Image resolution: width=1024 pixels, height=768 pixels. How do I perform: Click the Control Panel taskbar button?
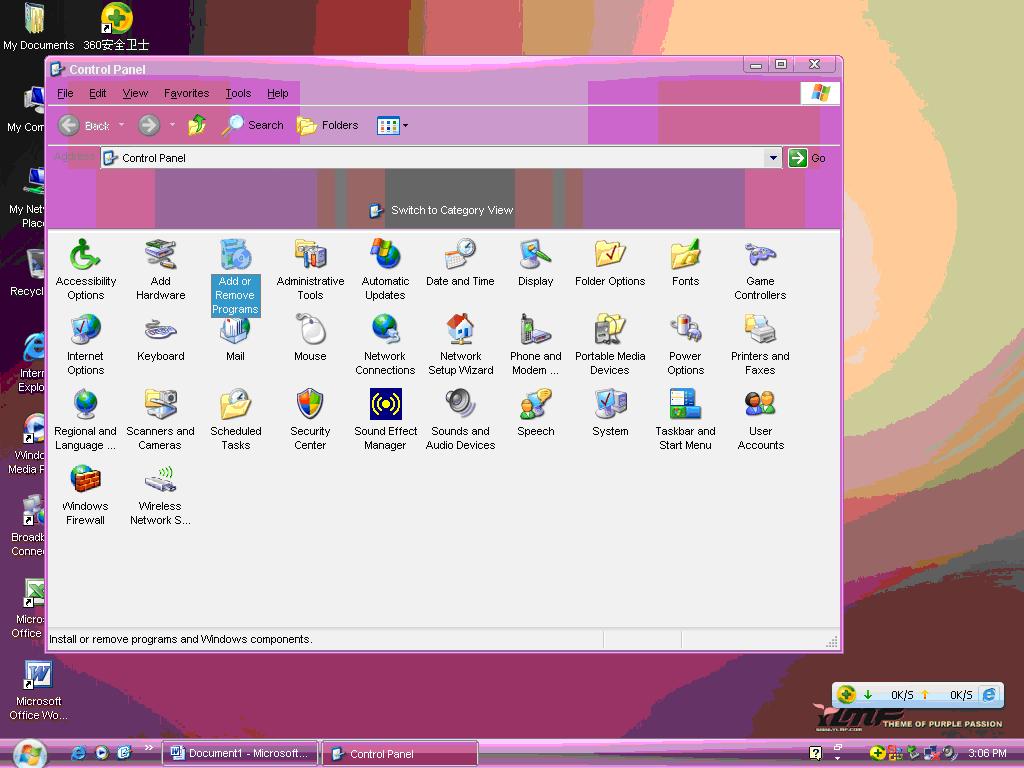click(400, 754)
